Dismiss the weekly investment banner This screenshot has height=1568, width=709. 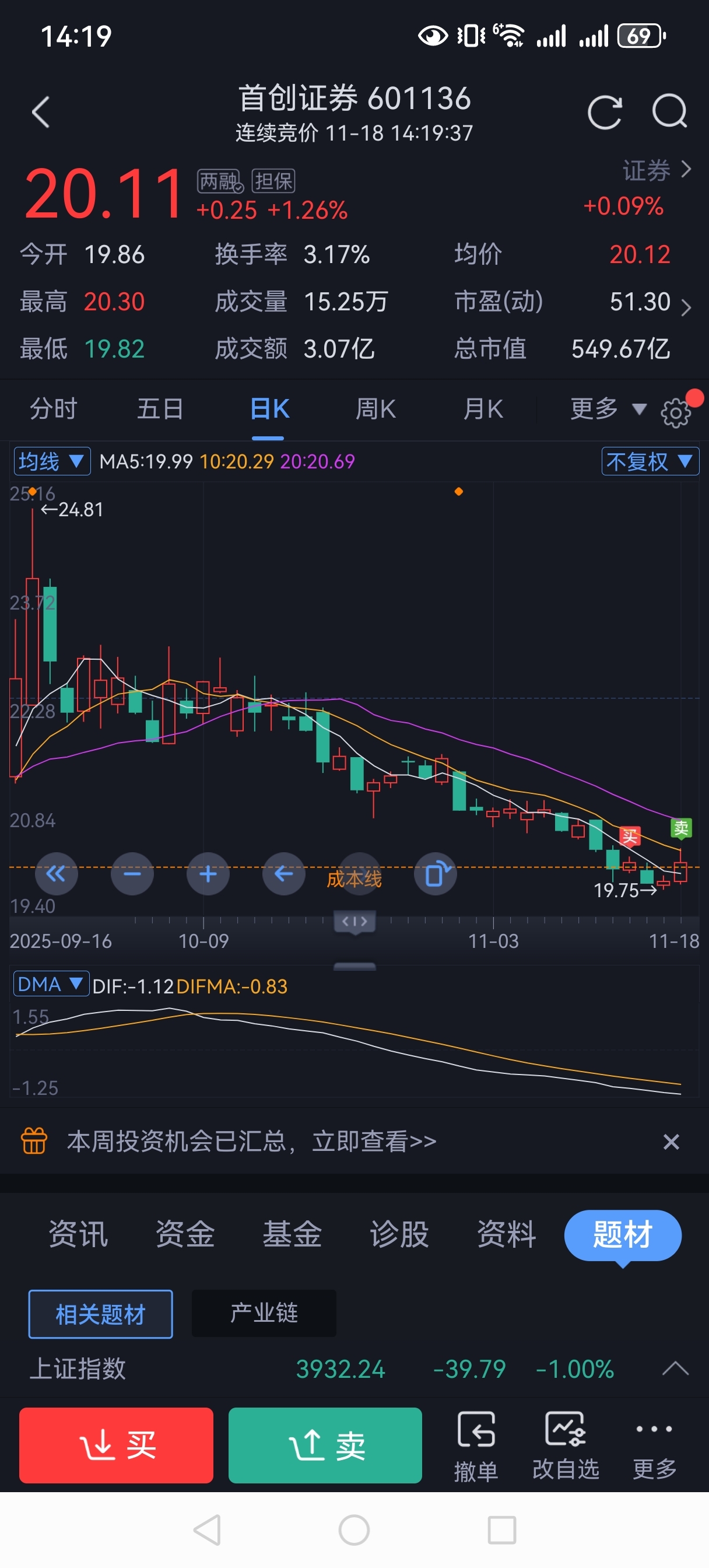click(671, 1142)
